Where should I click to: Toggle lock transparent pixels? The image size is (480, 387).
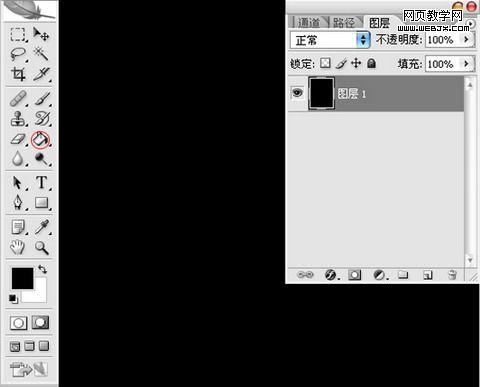325,63
